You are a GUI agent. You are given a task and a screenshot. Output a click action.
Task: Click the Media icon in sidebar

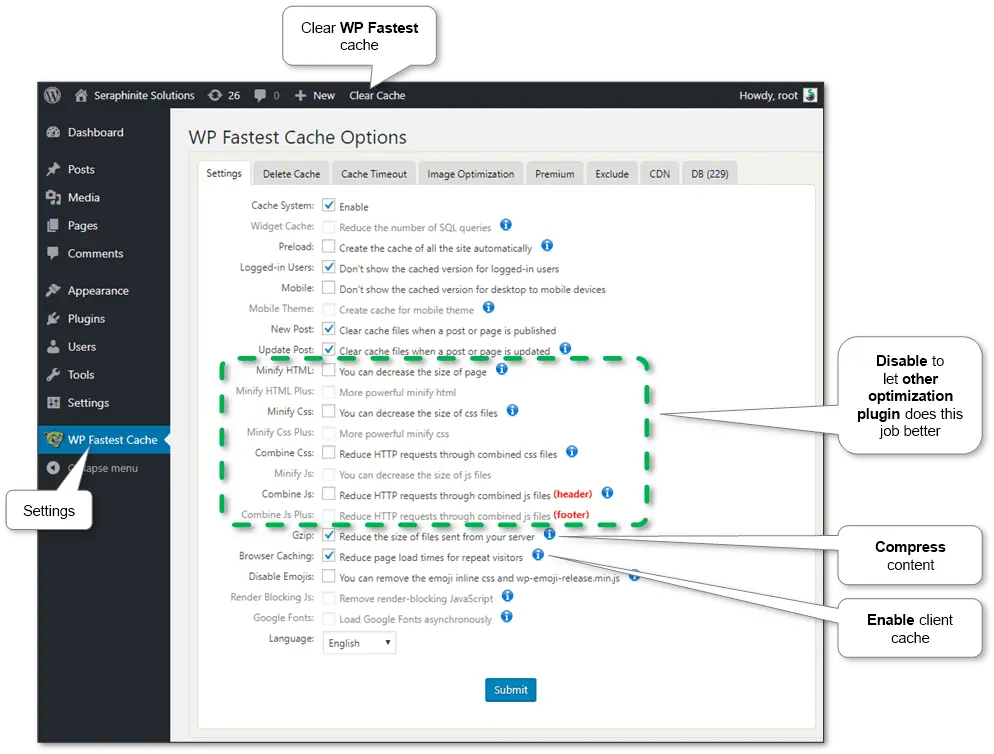(53, 197)
